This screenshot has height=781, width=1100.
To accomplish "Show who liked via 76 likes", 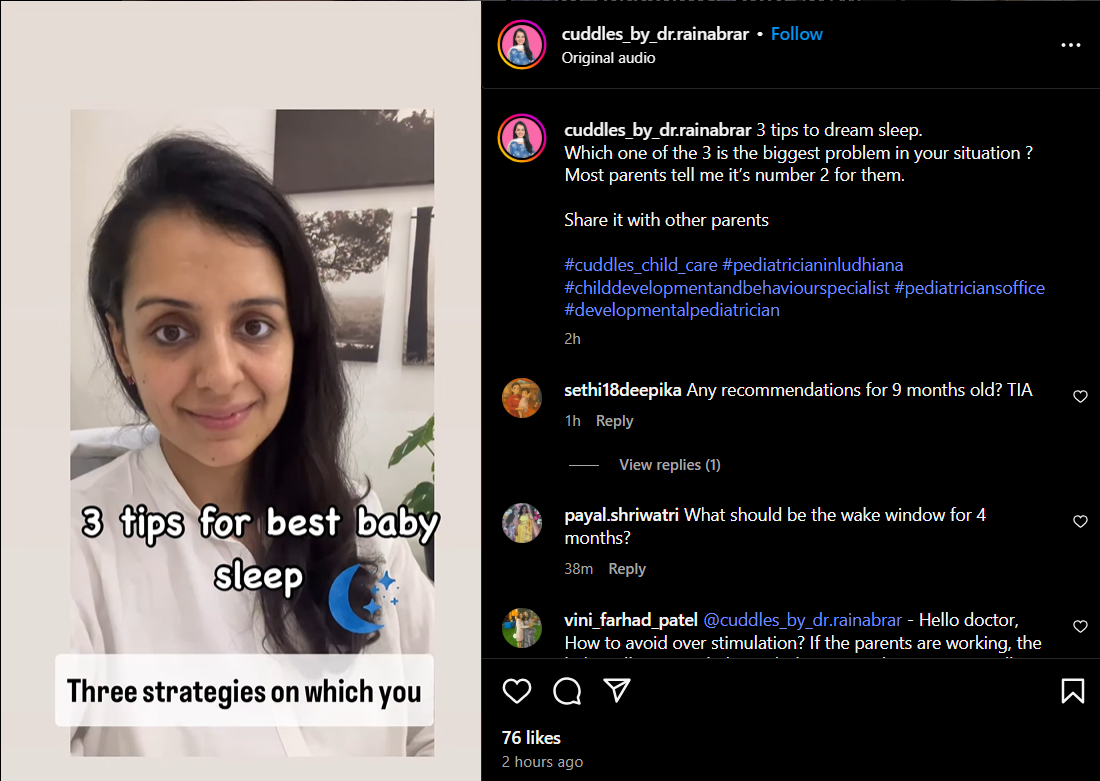I will click(x=531, y=737).
